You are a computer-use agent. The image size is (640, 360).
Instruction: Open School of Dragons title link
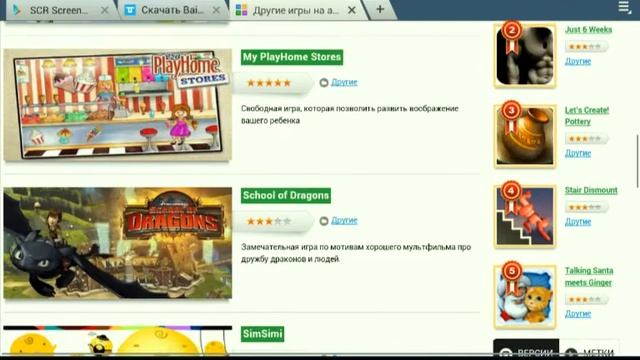286,196
